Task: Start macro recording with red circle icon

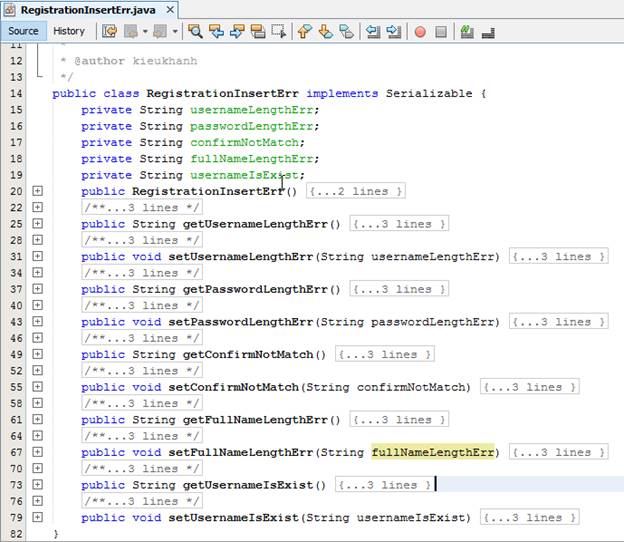Action: [420, 31]
